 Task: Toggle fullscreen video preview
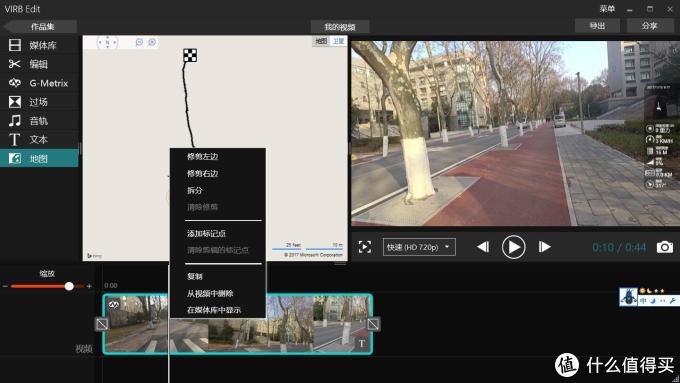coord(365,247)
